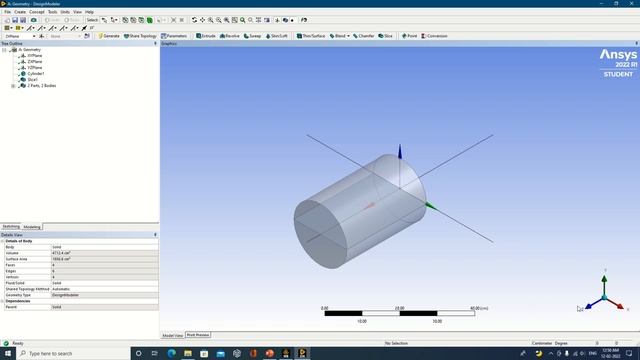Click the Thin/Surface tool
640x360 pixels.
311,36
